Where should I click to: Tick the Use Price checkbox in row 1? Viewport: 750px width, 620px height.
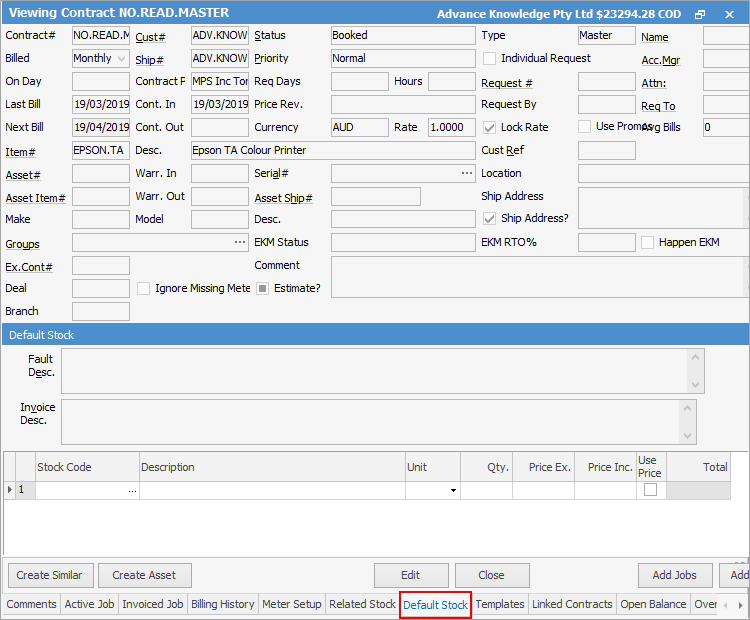click(x=651, y=489)
